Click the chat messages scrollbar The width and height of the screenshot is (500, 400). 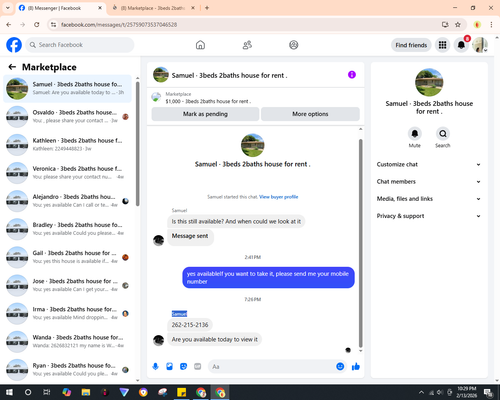360,243
